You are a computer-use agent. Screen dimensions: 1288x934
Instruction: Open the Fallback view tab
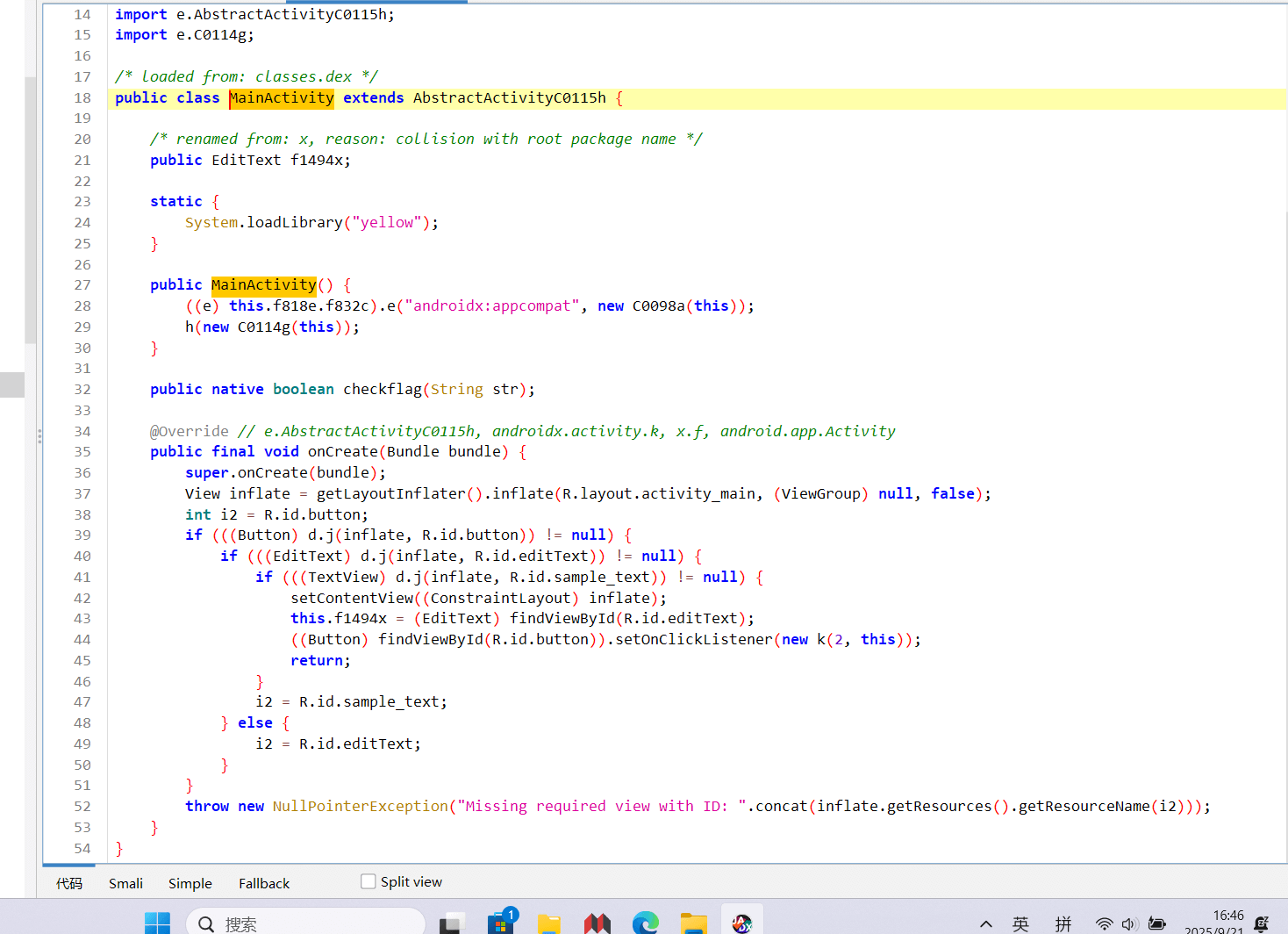pyautogui.click(x=264, y=883)
